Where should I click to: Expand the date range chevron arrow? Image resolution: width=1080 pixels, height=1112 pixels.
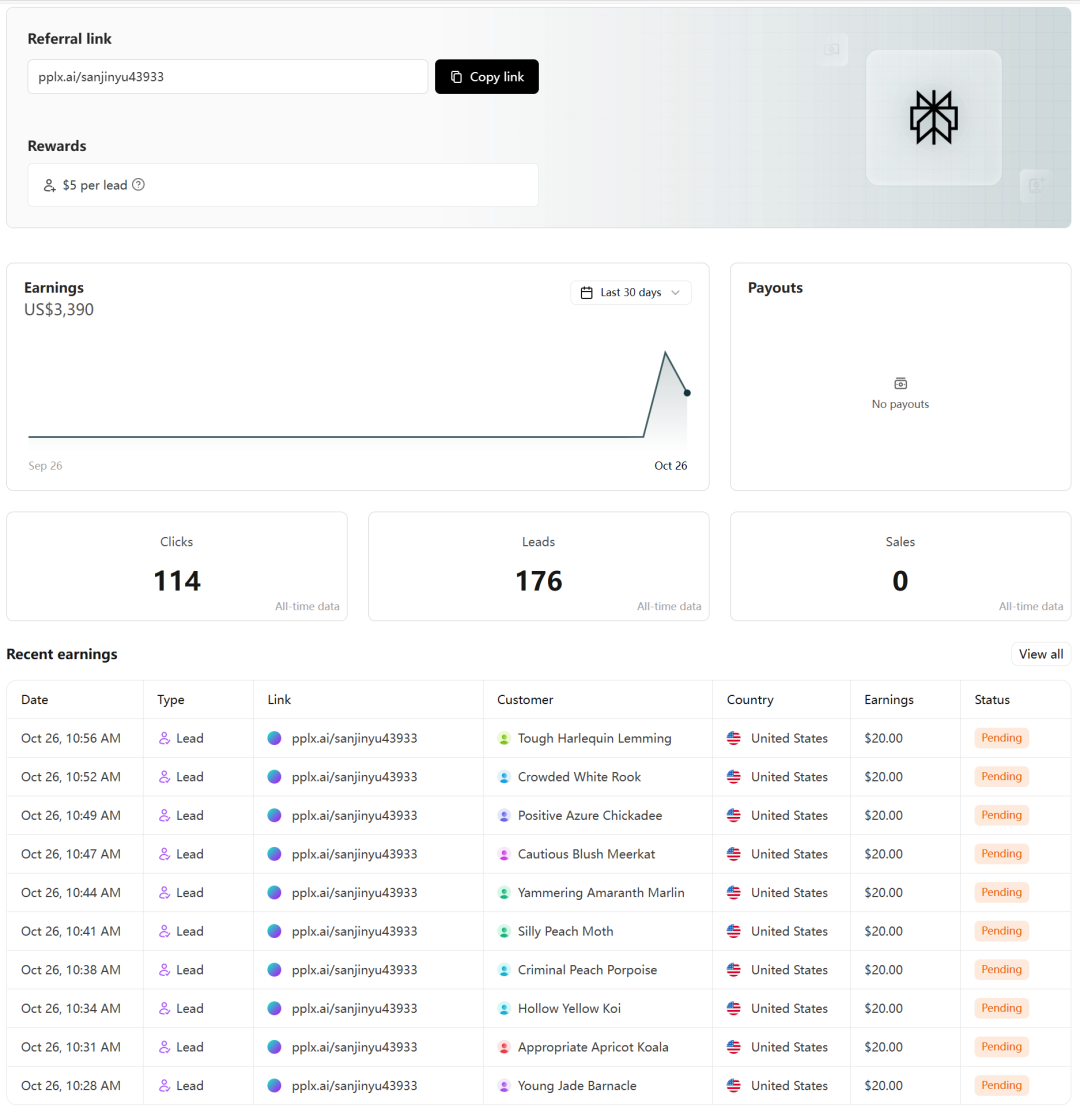675,293
